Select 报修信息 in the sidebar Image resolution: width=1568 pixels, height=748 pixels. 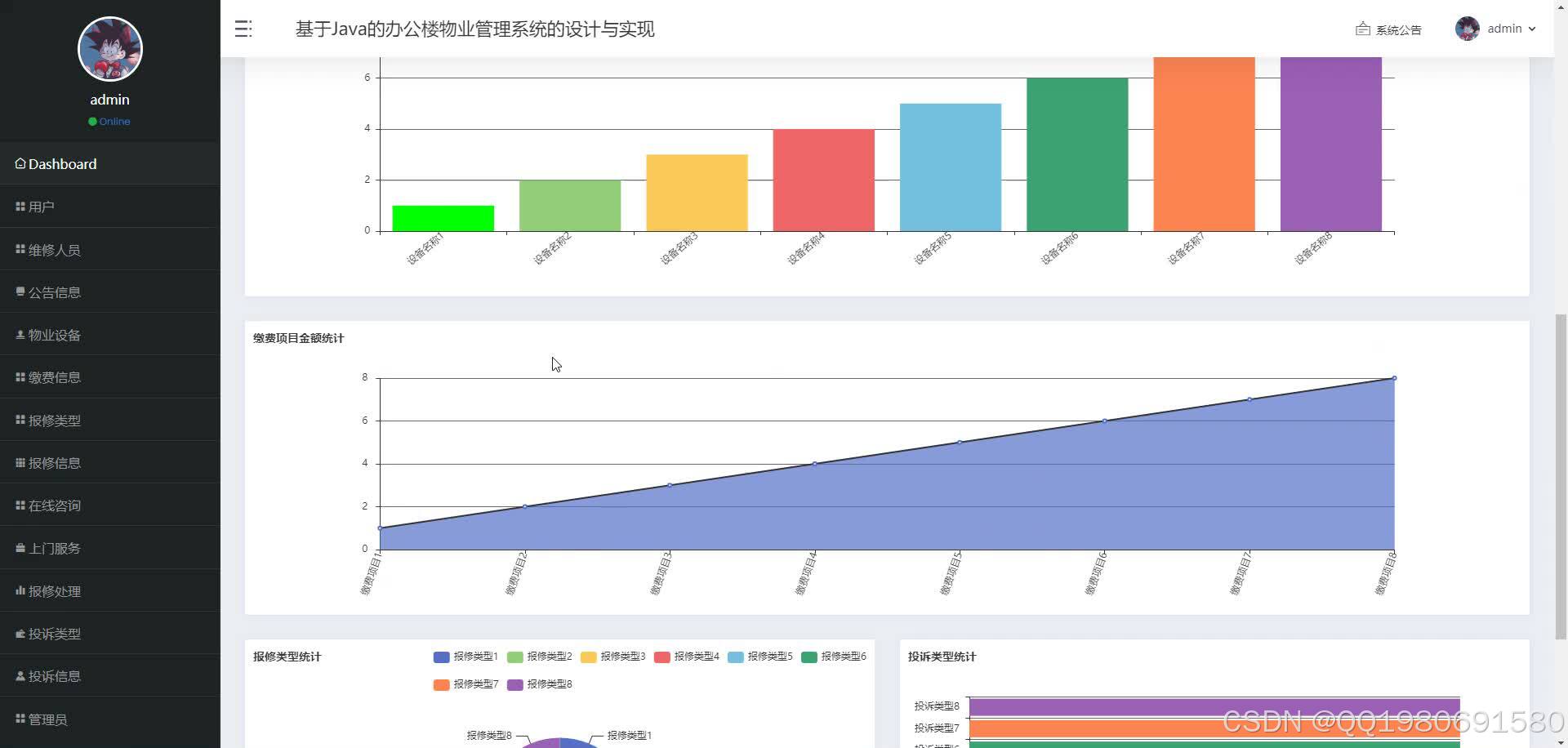110,463
